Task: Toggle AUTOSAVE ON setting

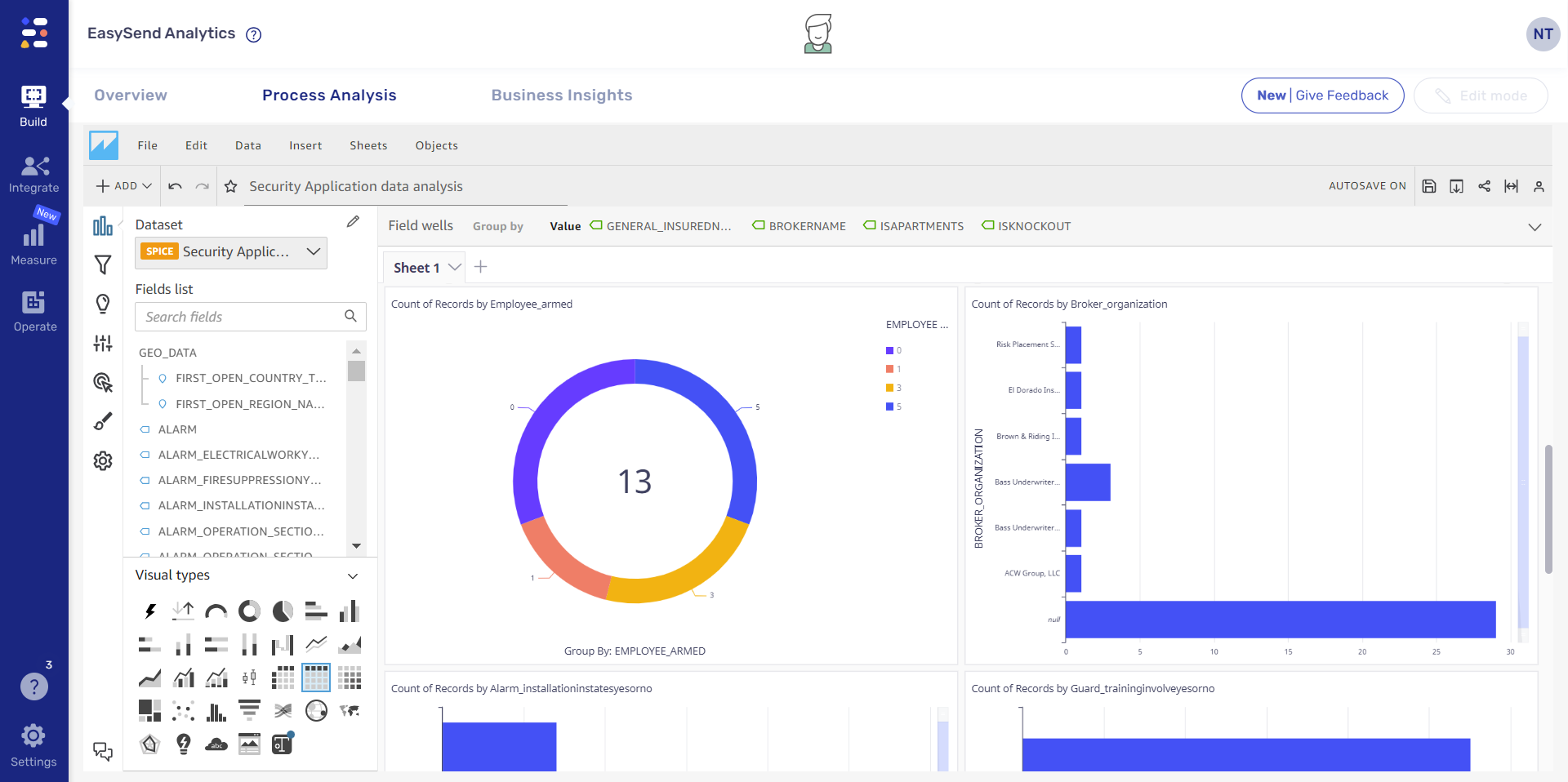Action: tap(1368, 186)
